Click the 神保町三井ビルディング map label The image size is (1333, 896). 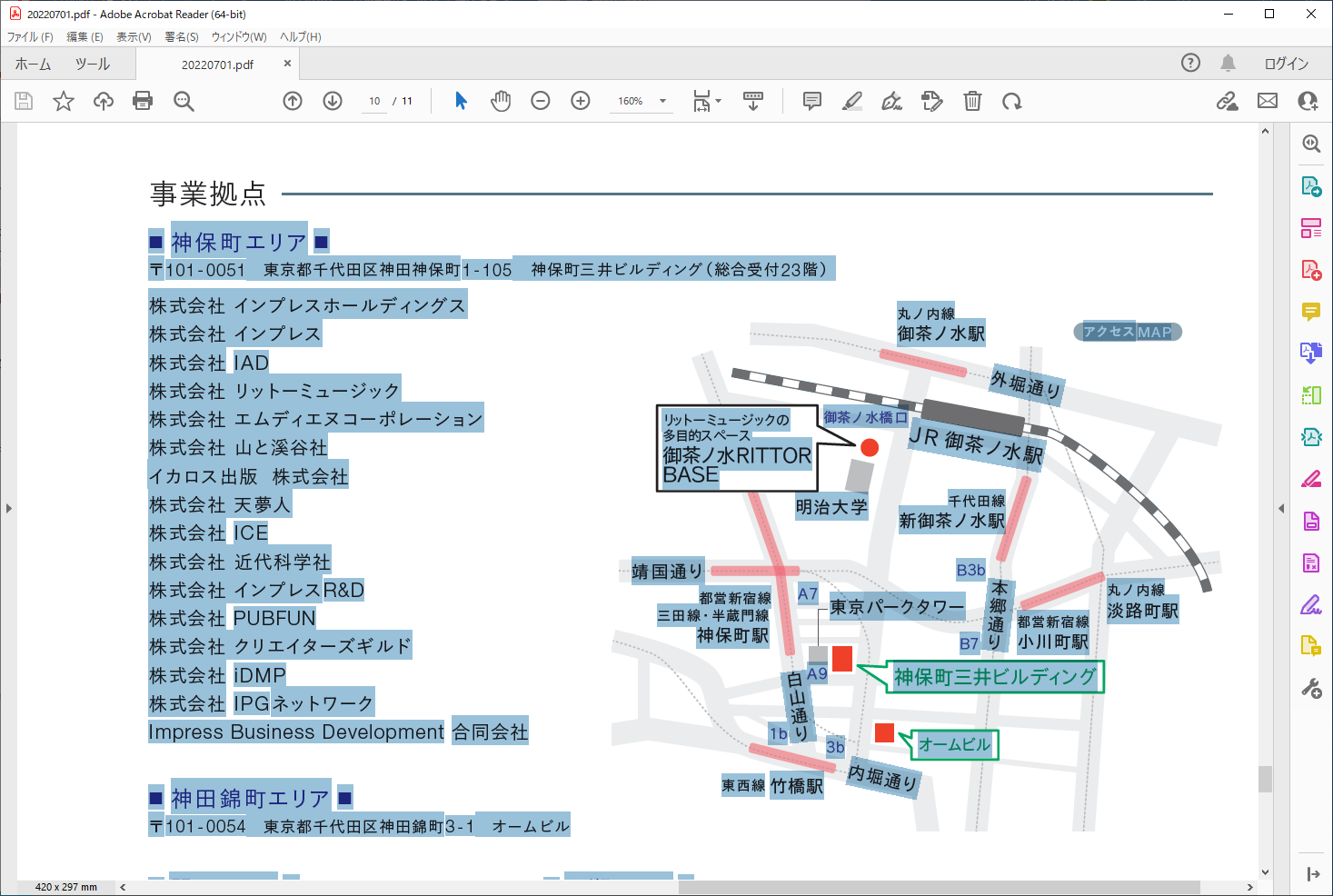pos(995,676)
